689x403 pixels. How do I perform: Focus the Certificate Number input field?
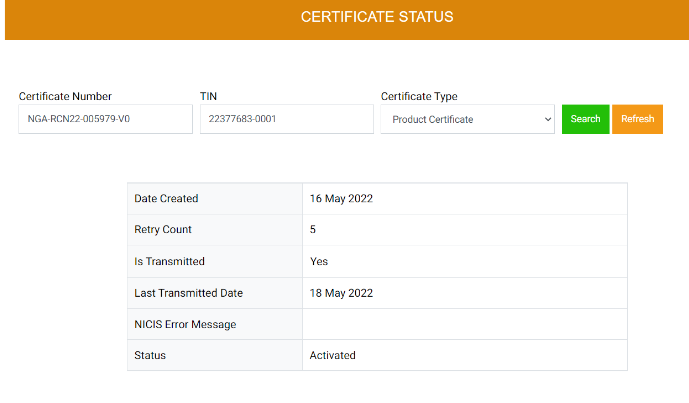tap(105, 119)
